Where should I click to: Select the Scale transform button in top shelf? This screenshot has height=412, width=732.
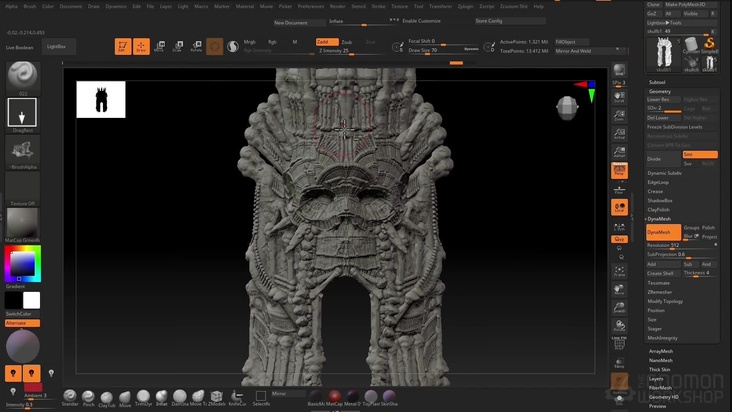(178, 46)
